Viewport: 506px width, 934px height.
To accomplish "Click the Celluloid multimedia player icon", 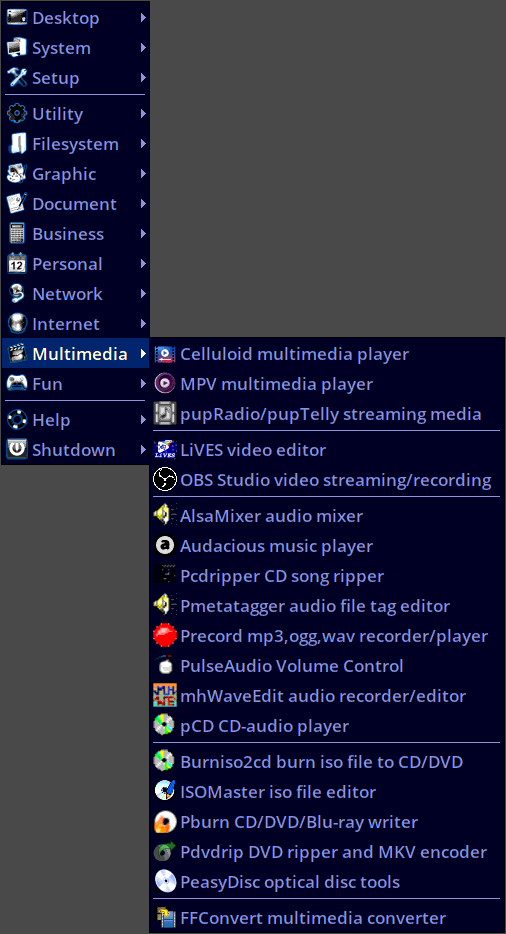I will pyautogui.click(x=165, y=354).
